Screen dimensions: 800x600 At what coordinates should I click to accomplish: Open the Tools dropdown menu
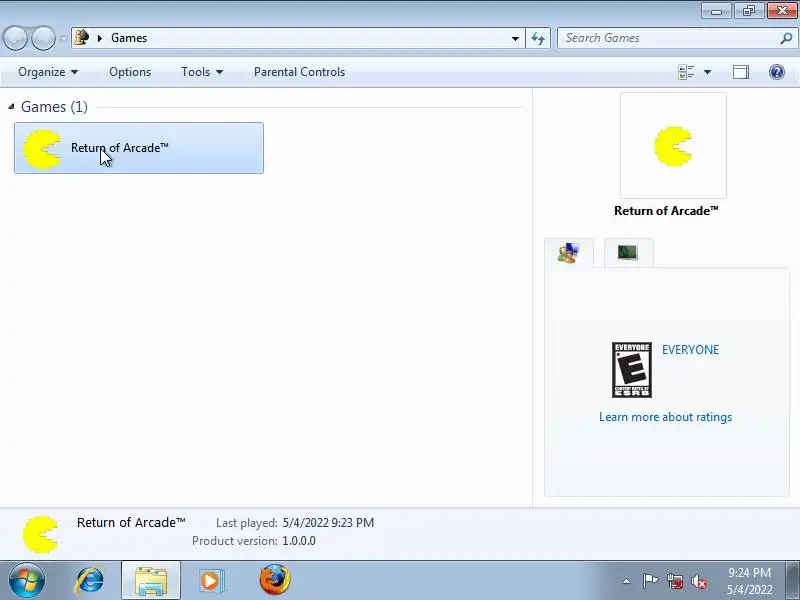202,72
